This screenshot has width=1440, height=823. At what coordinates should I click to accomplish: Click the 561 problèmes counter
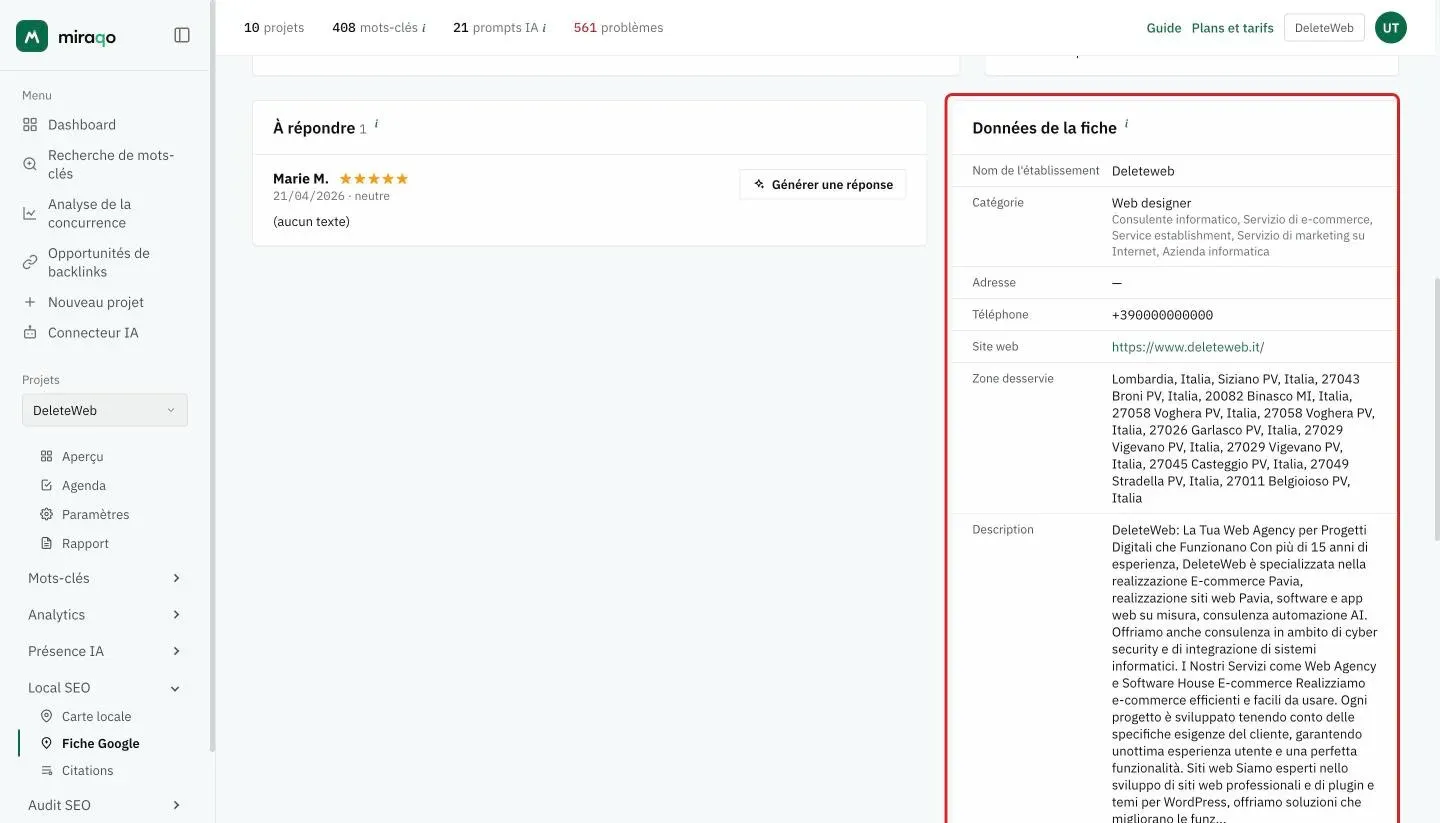click(618, 28)
